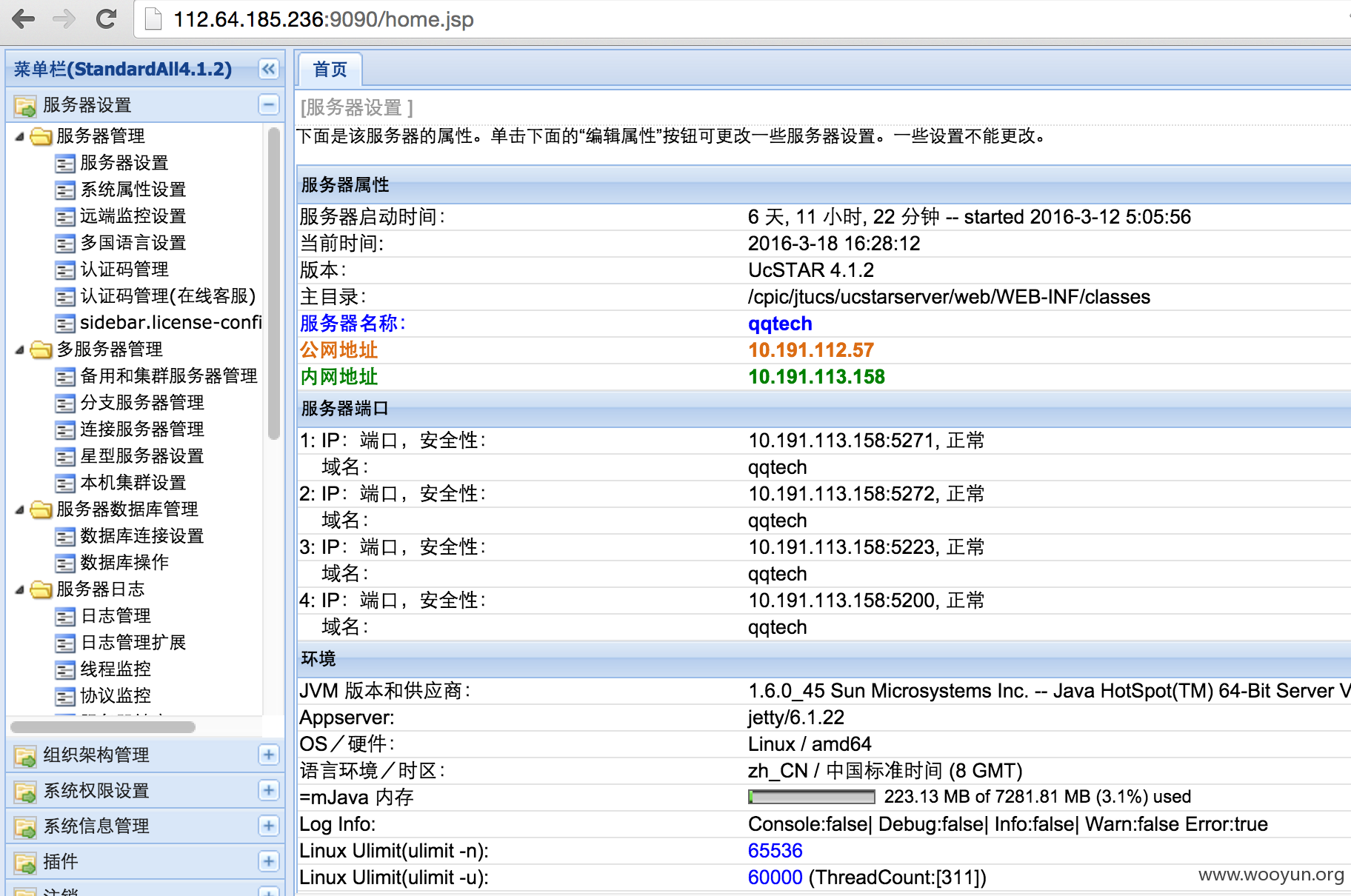Expand the 组织架构管理 accordion section
1351x896 pixels.
pos(269,755)
